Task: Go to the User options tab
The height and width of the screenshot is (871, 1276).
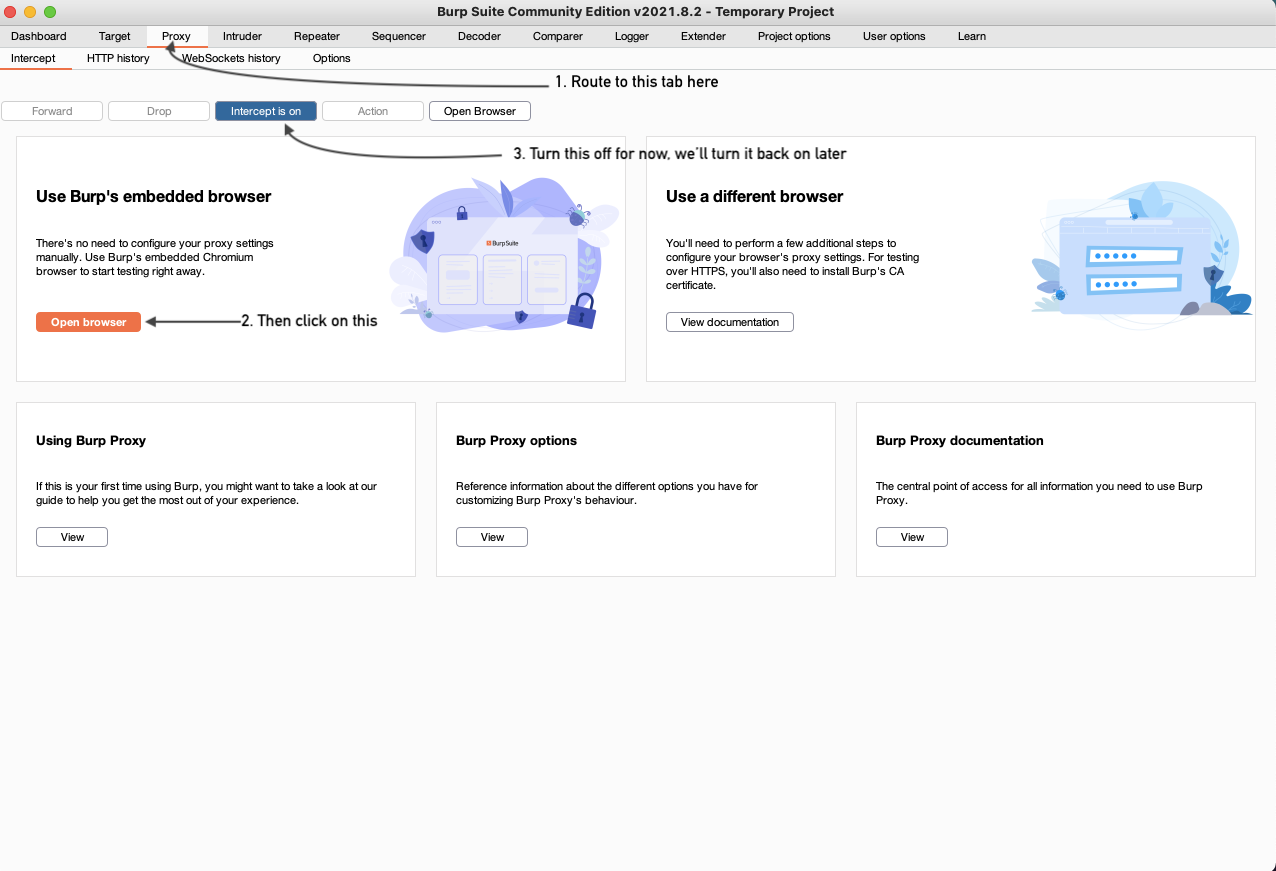Action: pos(894,36)
